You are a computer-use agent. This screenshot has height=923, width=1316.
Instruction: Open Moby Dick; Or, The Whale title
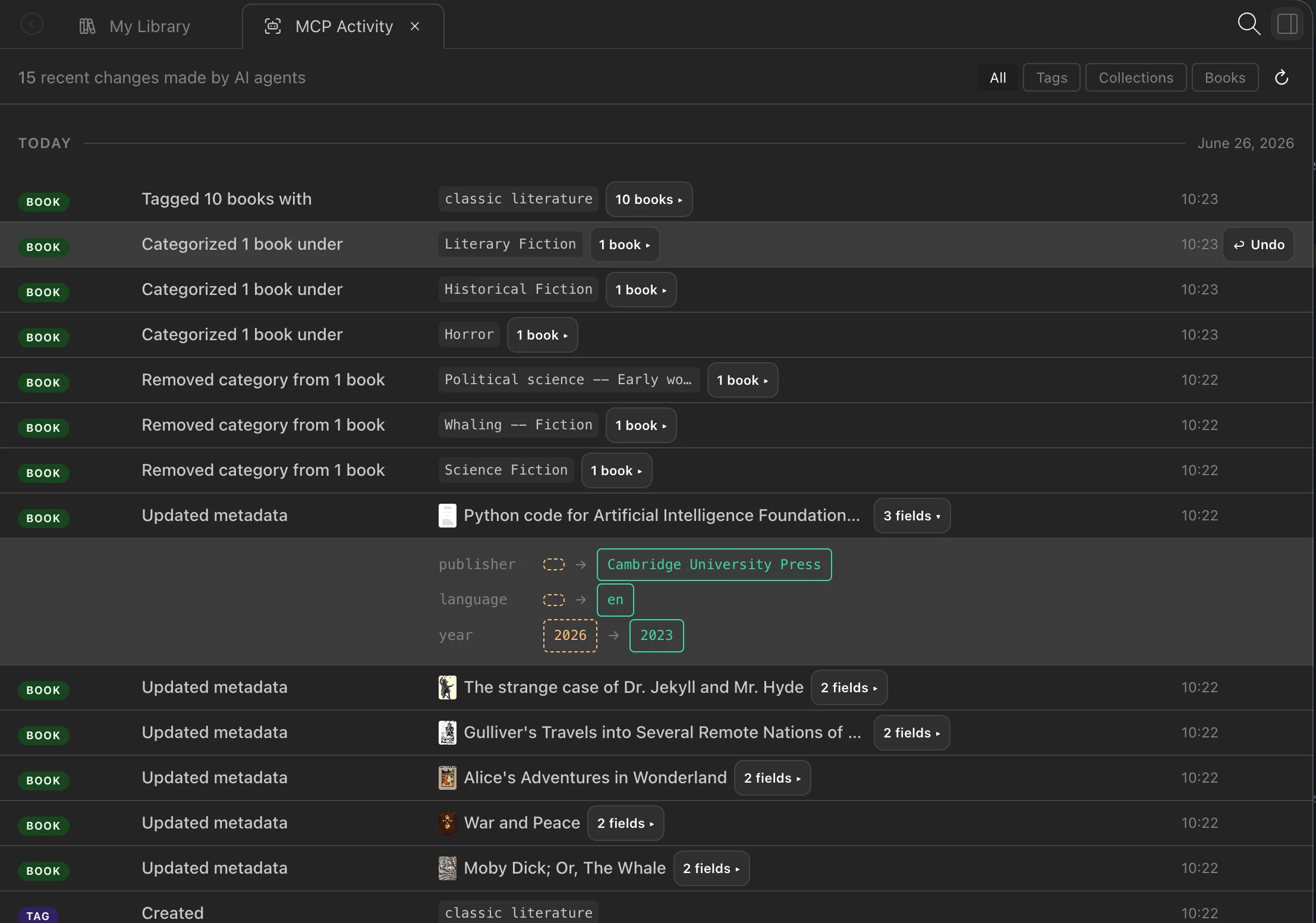(565, 868)
